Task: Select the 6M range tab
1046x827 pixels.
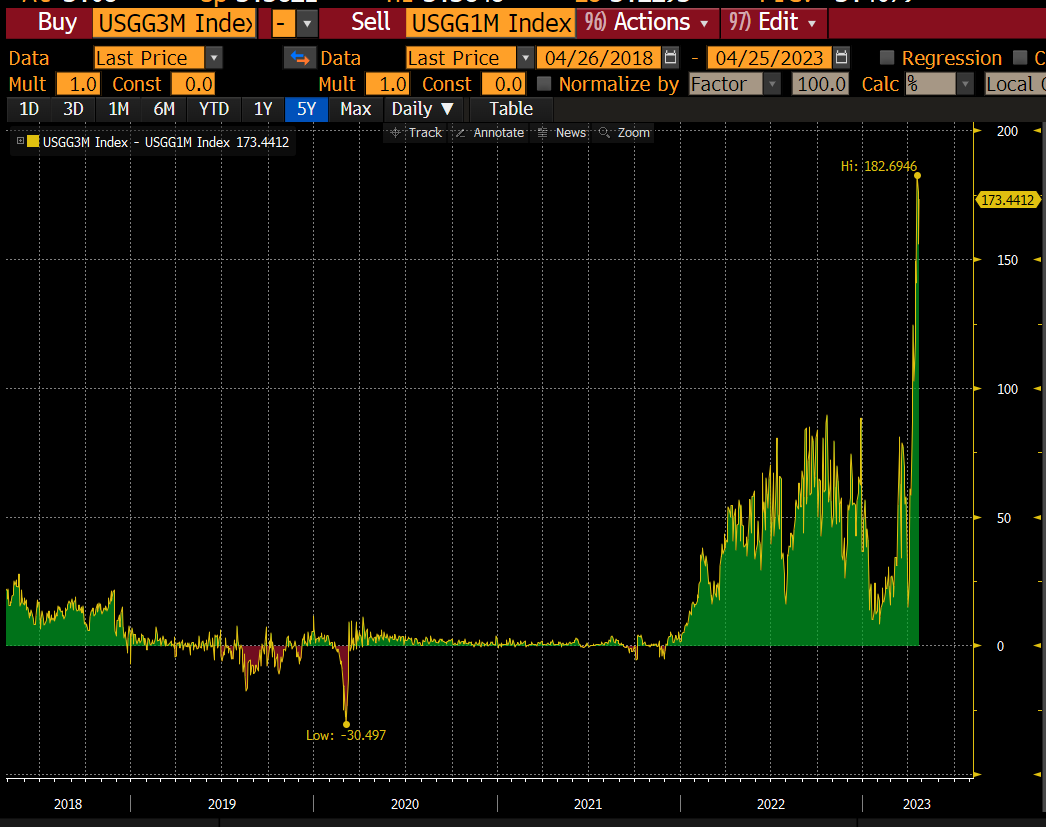Action: point(164,109)
